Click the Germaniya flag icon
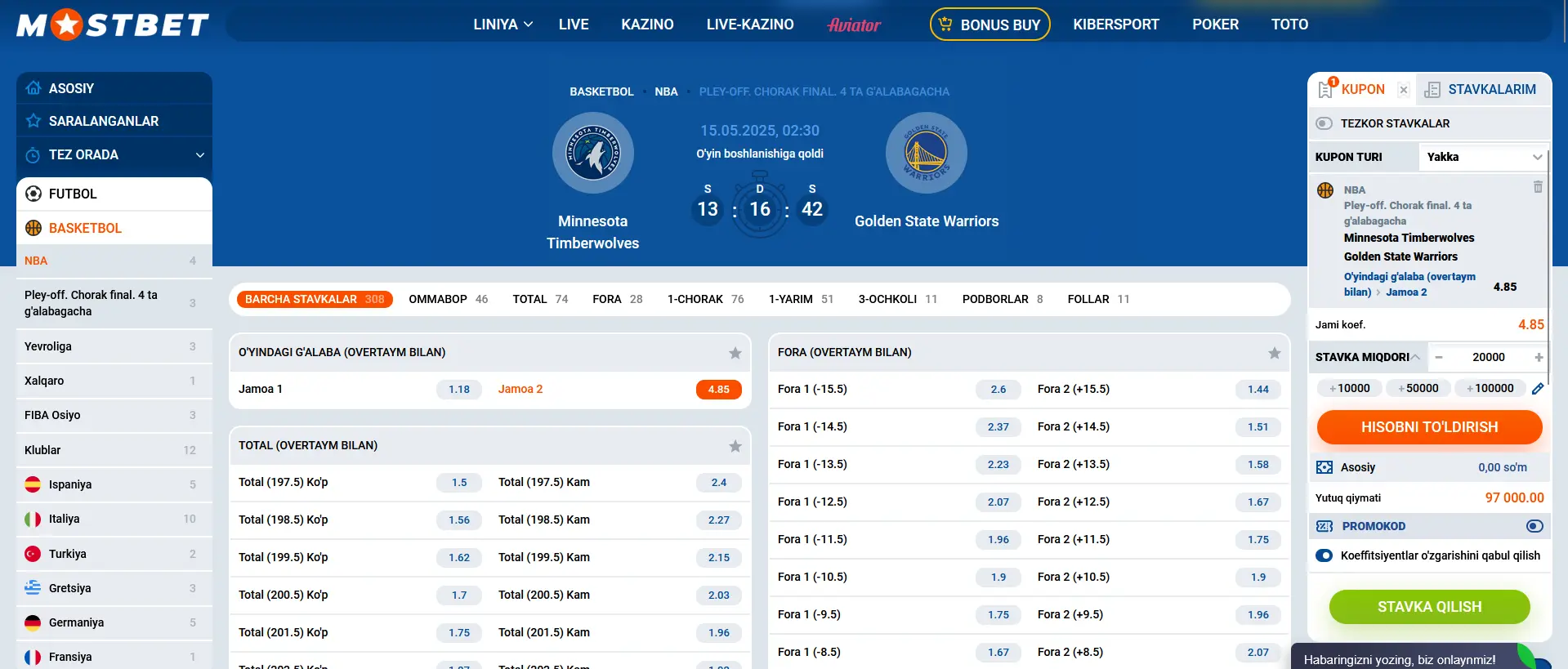1568x669 pixels. (33, 622)
